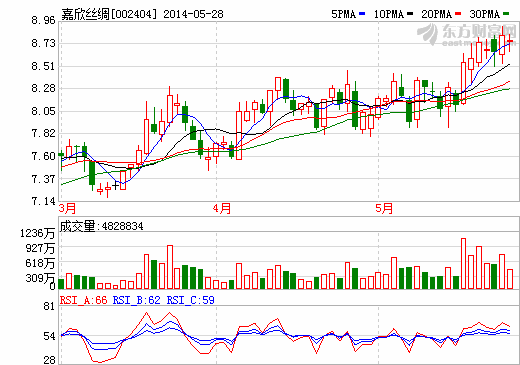
Task: Click the RSI_B:62 indicator label
Action: pyautogui.click(x=137, y=300)
